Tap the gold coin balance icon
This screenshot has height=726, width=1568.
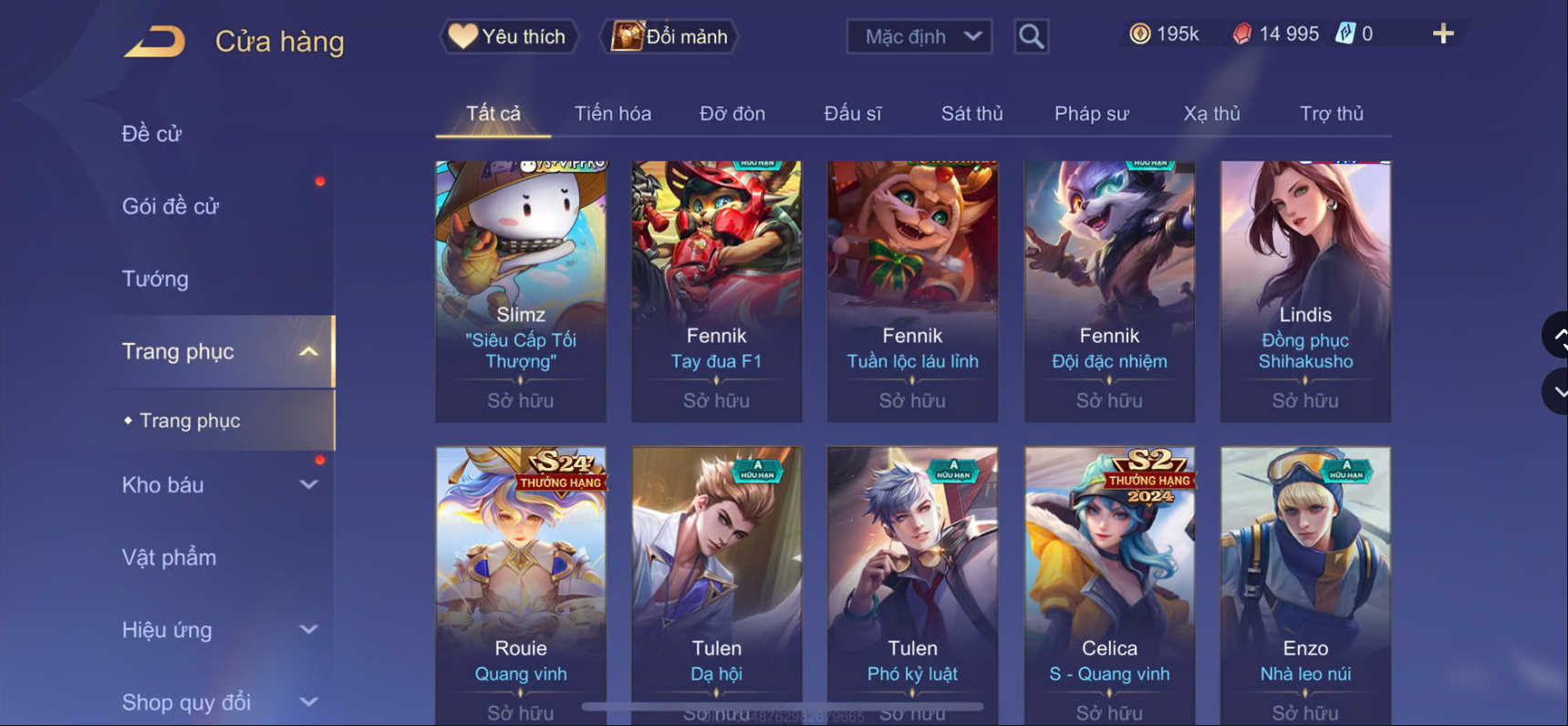1139,34
